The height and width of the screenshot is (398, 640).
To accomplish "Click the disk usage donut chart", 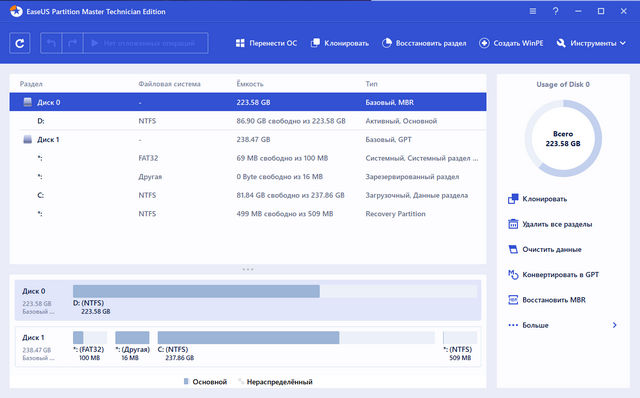I will tap(563, 138).
